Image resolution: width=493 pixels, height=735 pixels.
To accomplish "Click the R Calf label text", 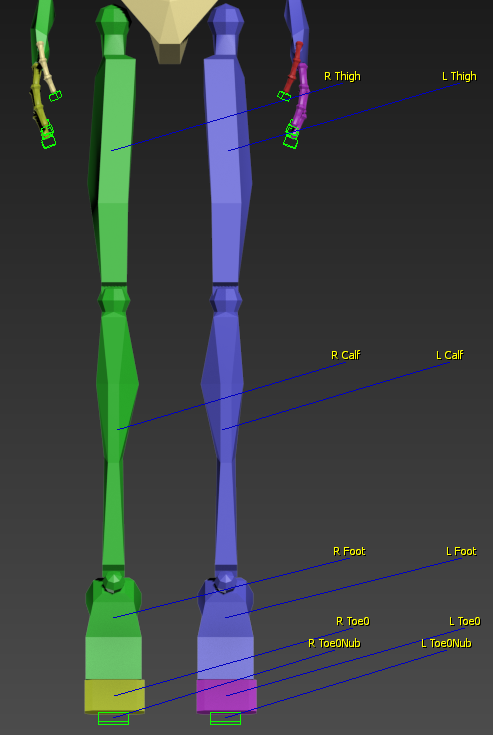I will [346, 355].
